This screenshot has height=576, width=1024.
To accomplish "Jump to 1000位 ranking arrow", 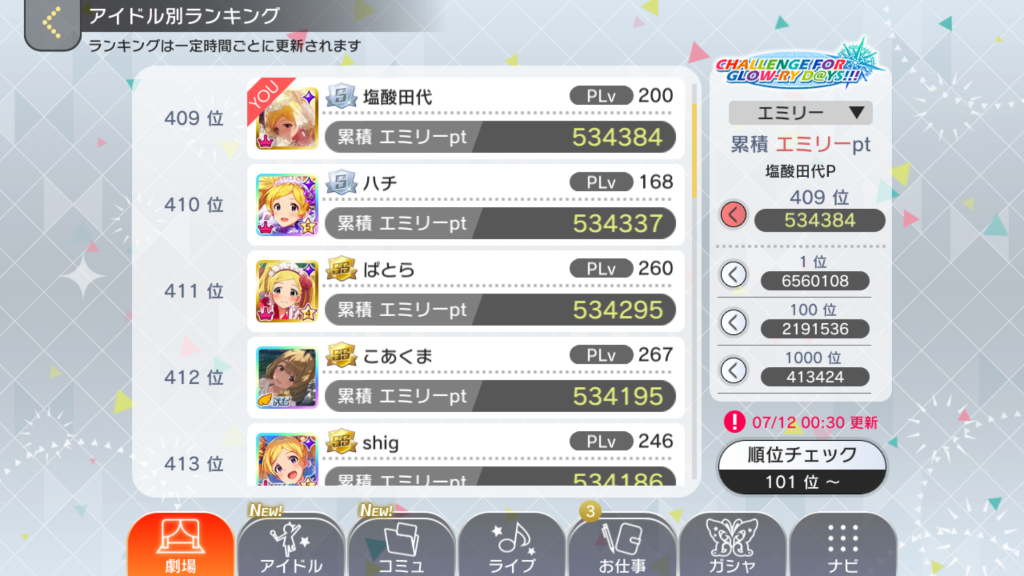I will 733,370.
